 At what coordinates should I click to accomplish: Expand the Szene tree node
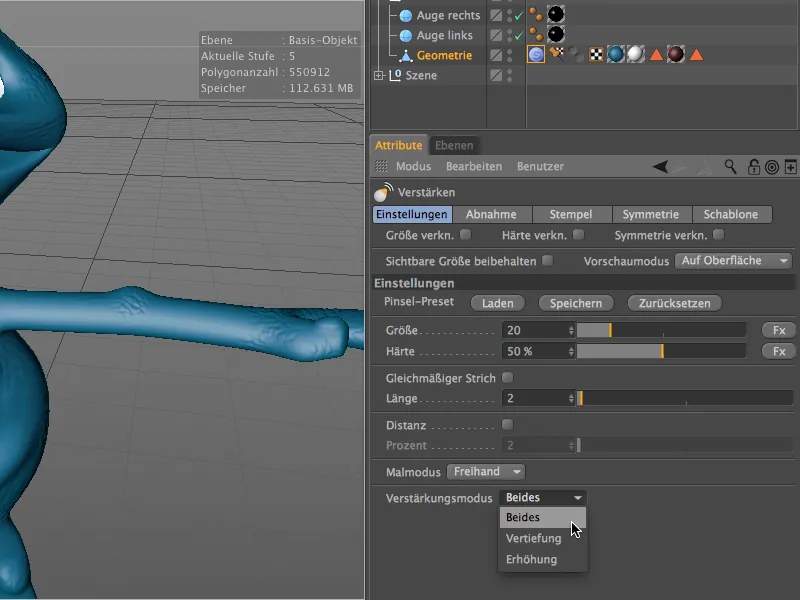pos(379,76)
